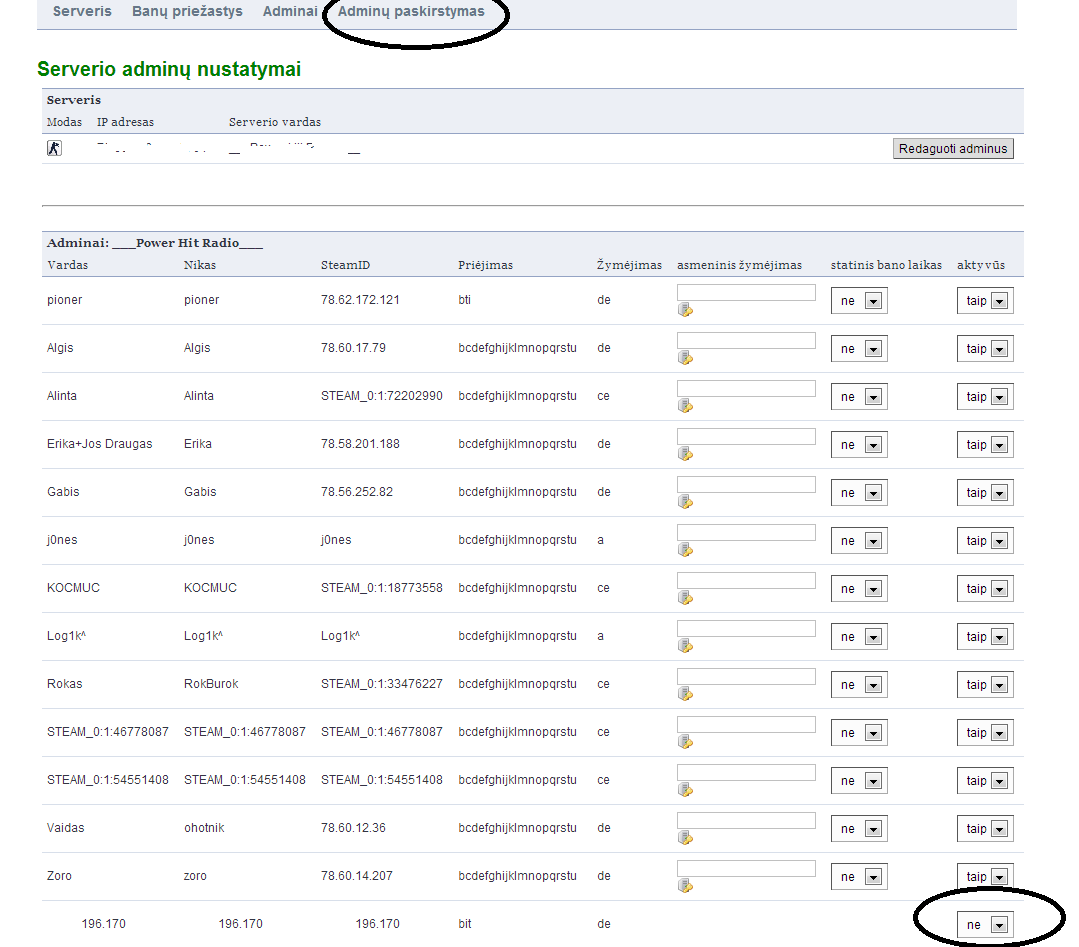Focus personal flag input for j0nes
Screen dimensions: 1079x947
click(746, 533)
